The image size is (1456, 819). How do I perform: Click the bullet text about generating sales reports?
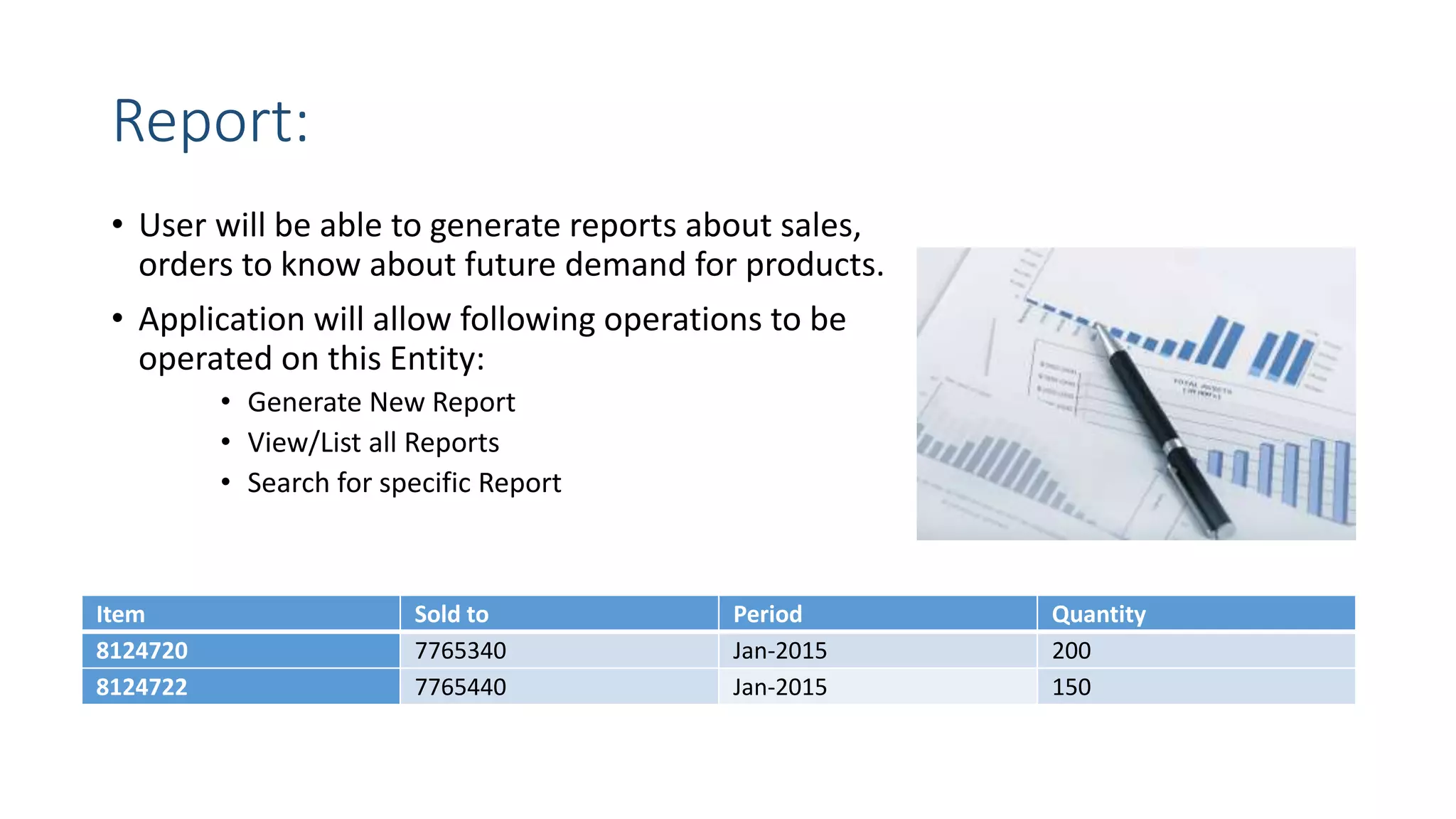click(510, 245)
